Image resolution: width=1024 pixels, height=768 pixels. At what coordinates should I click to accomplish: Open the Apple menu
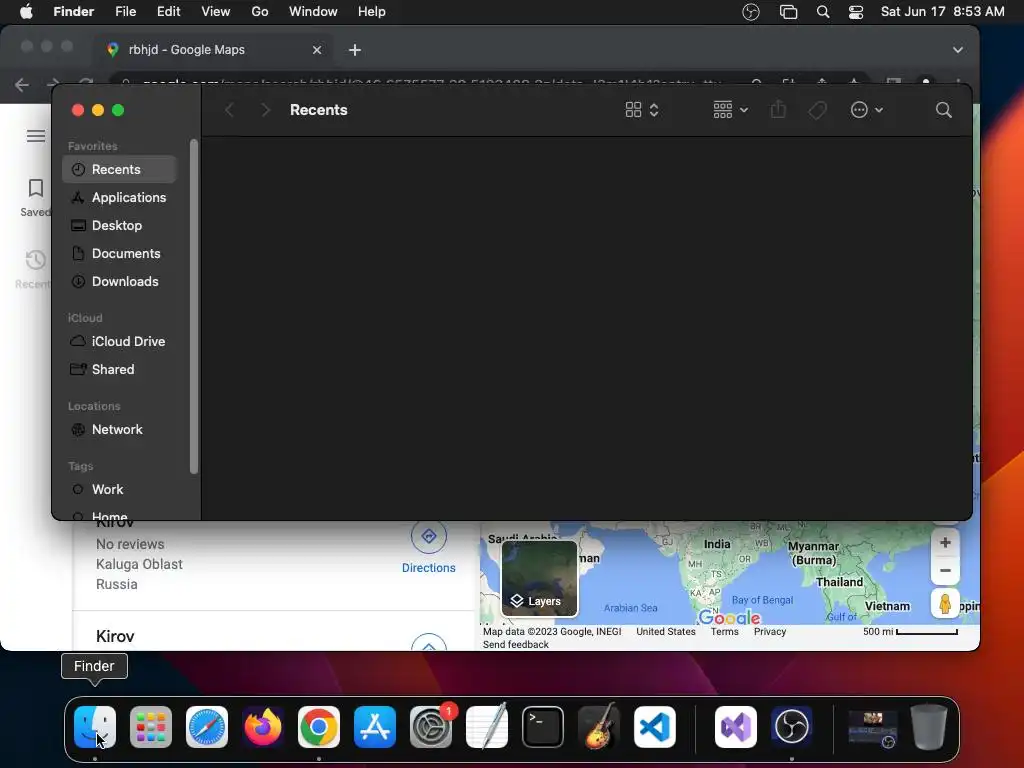tap(26, 12)
